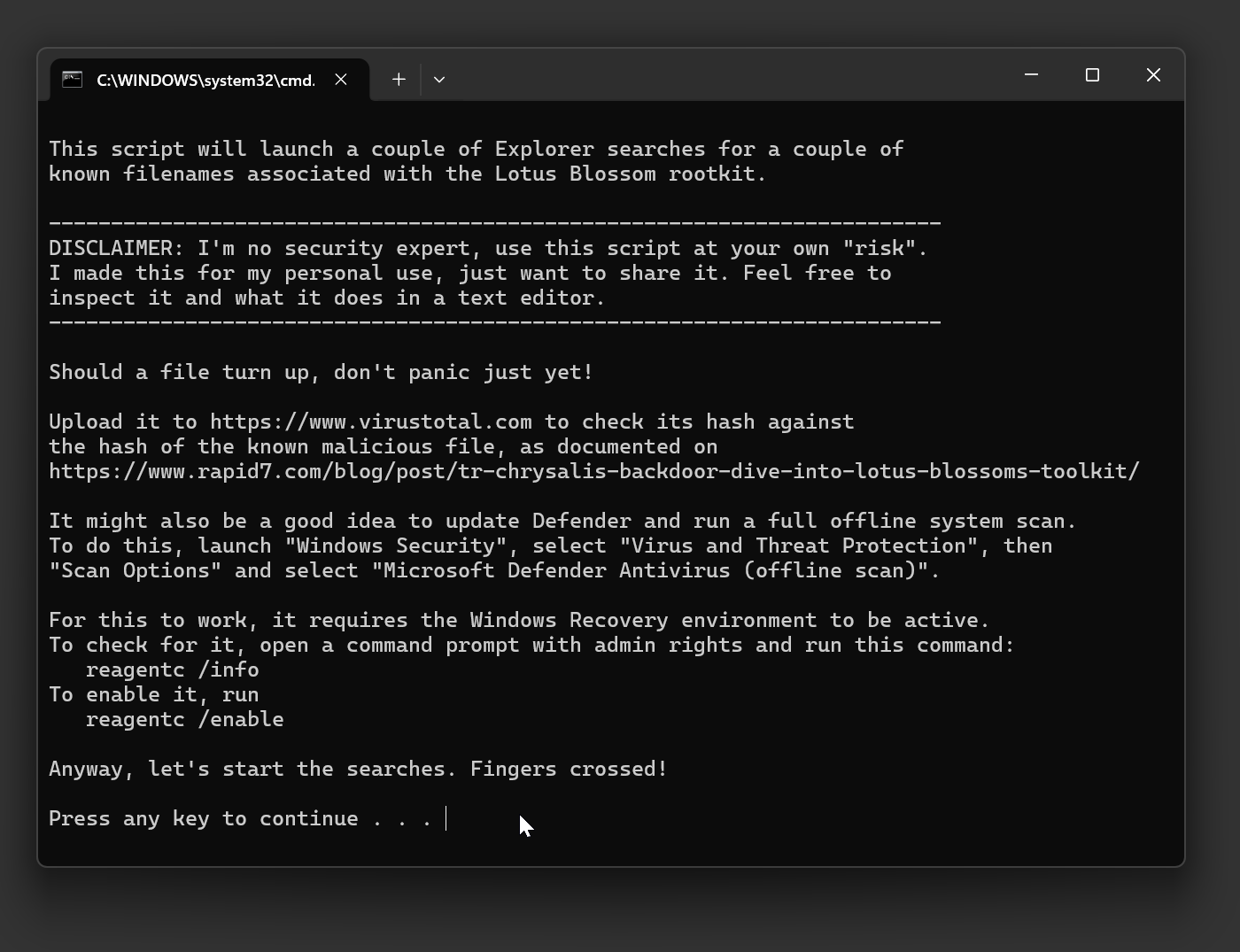Screen dimensions: 1240x952
Task: Select the C:\WINDOWS\system32\cmd tab title
Action: pos(205,81)
